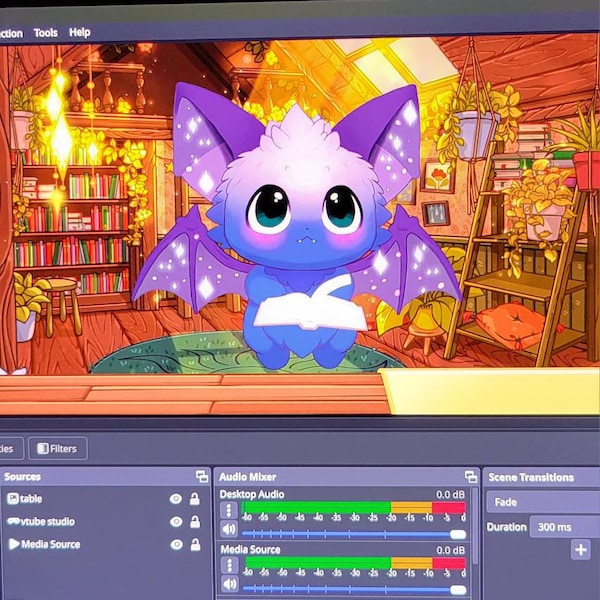The width and height of the screenshot is (600, 600).
Task: Toggle visibility of Media Source in Sources
Action: [176, 545]
